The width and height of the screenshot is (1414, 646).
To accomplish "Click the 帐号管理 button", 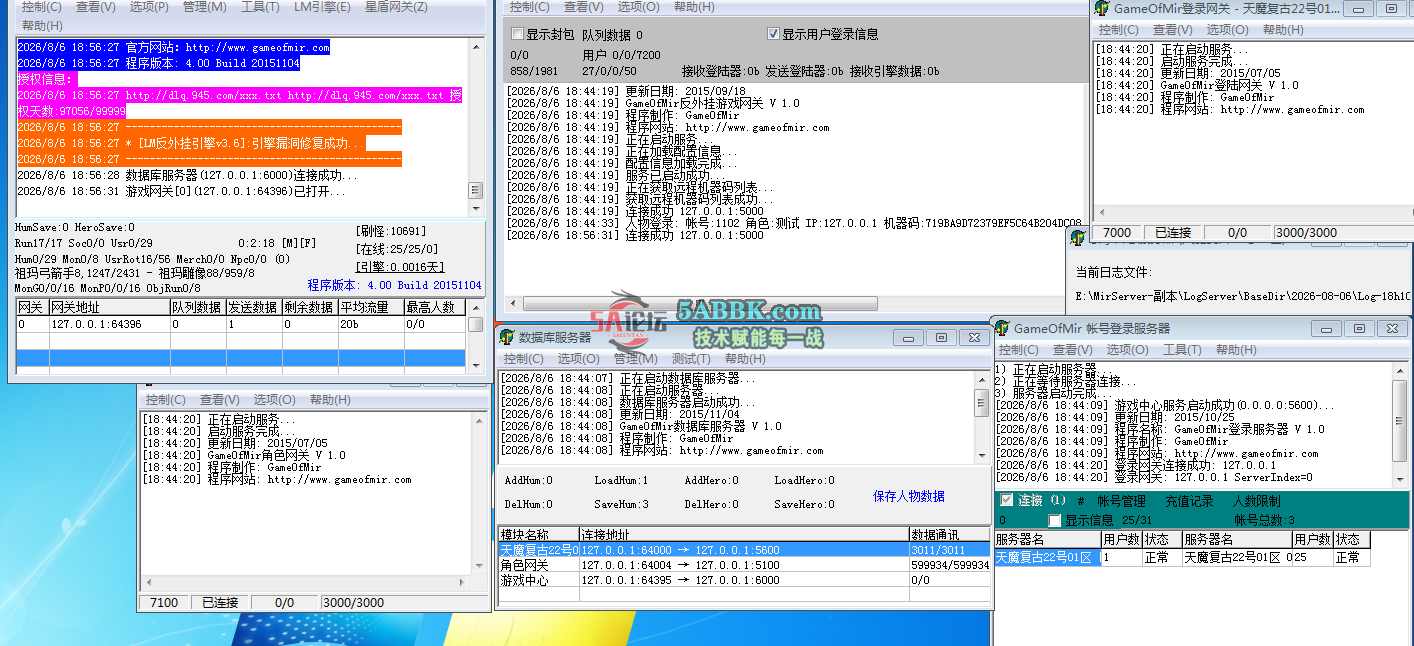I will [x=1121, y=501].
